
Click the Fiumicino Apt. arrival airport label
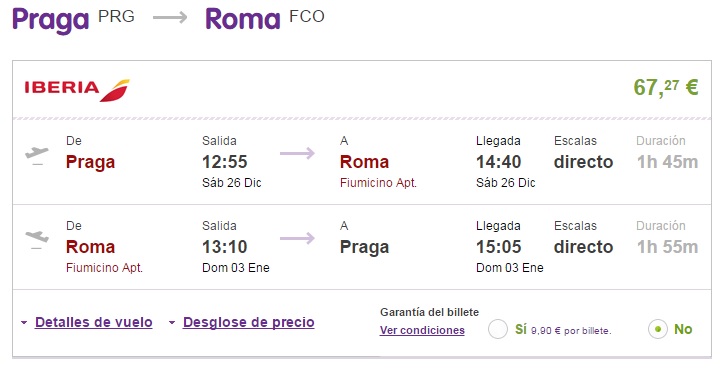click(378, 183)
